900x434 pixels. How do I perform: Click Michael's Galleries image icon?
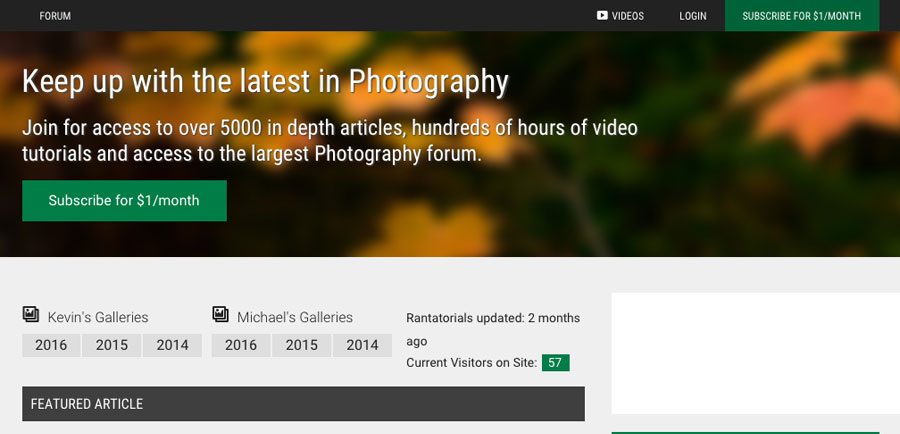click(220, 314)
